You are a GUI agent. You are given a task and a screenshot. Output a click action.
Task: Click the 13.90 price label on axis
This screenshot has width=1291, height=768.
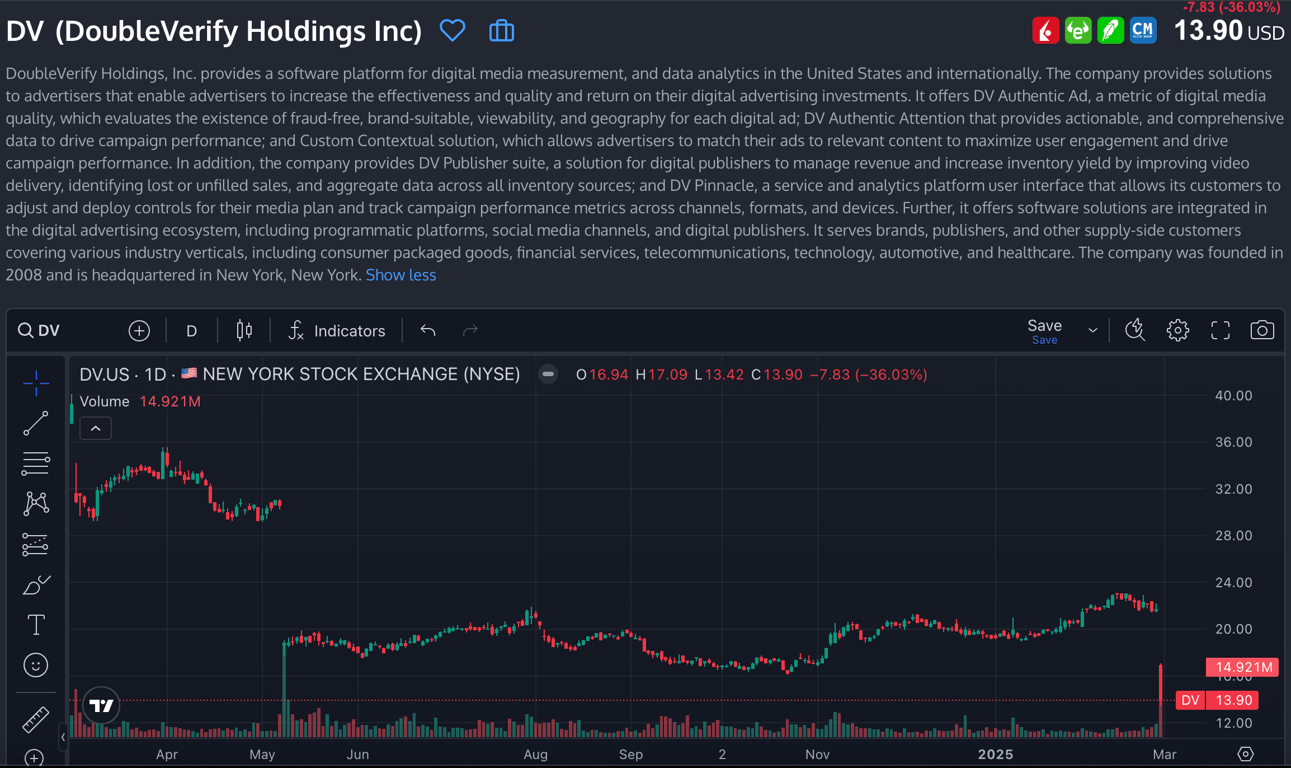1230,700
